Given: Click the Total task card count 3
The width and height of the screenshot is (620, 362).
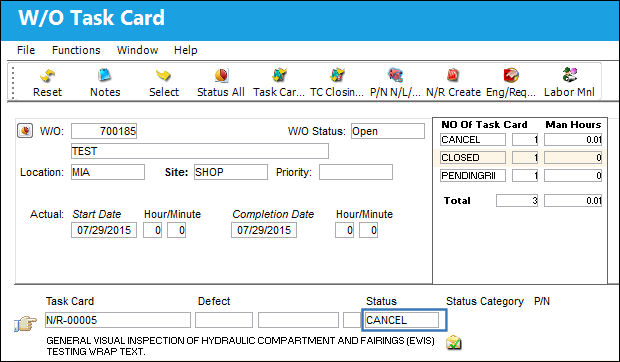Looking at the screenshot, I should [x=517, y=200].
